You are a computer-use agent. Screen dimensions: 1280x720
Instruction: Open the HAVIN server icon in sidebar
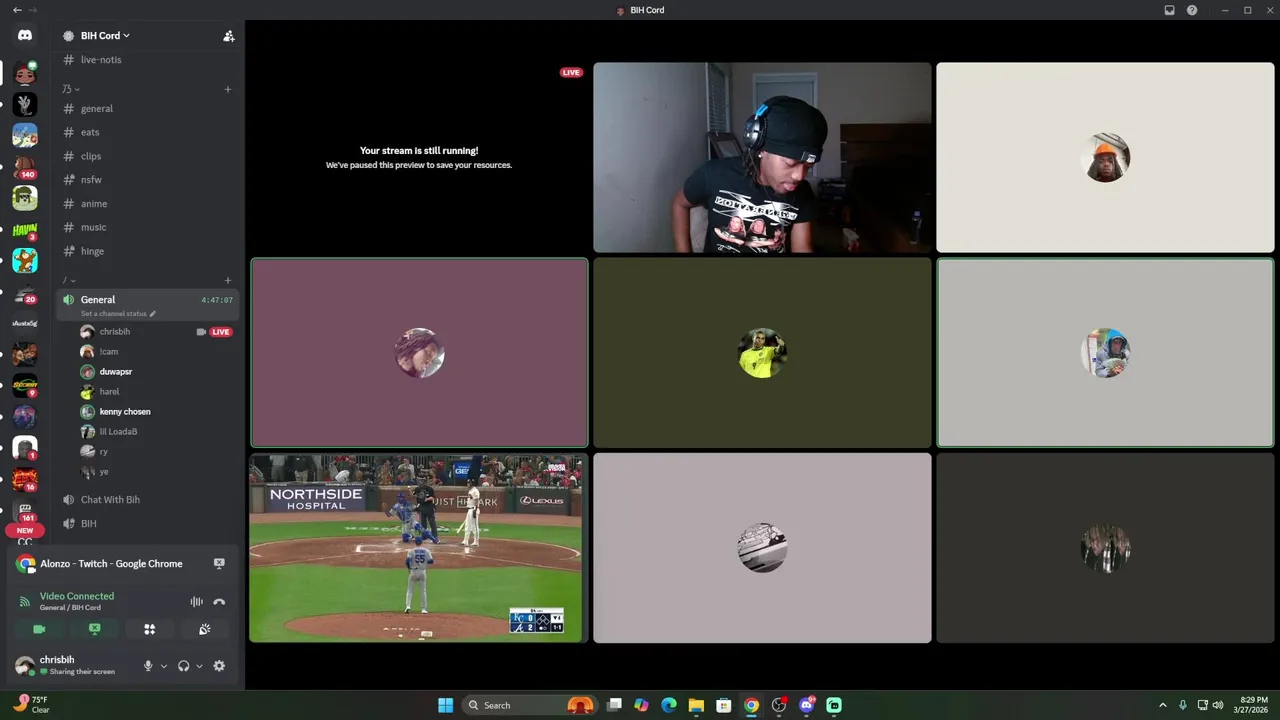pos(25,229)
